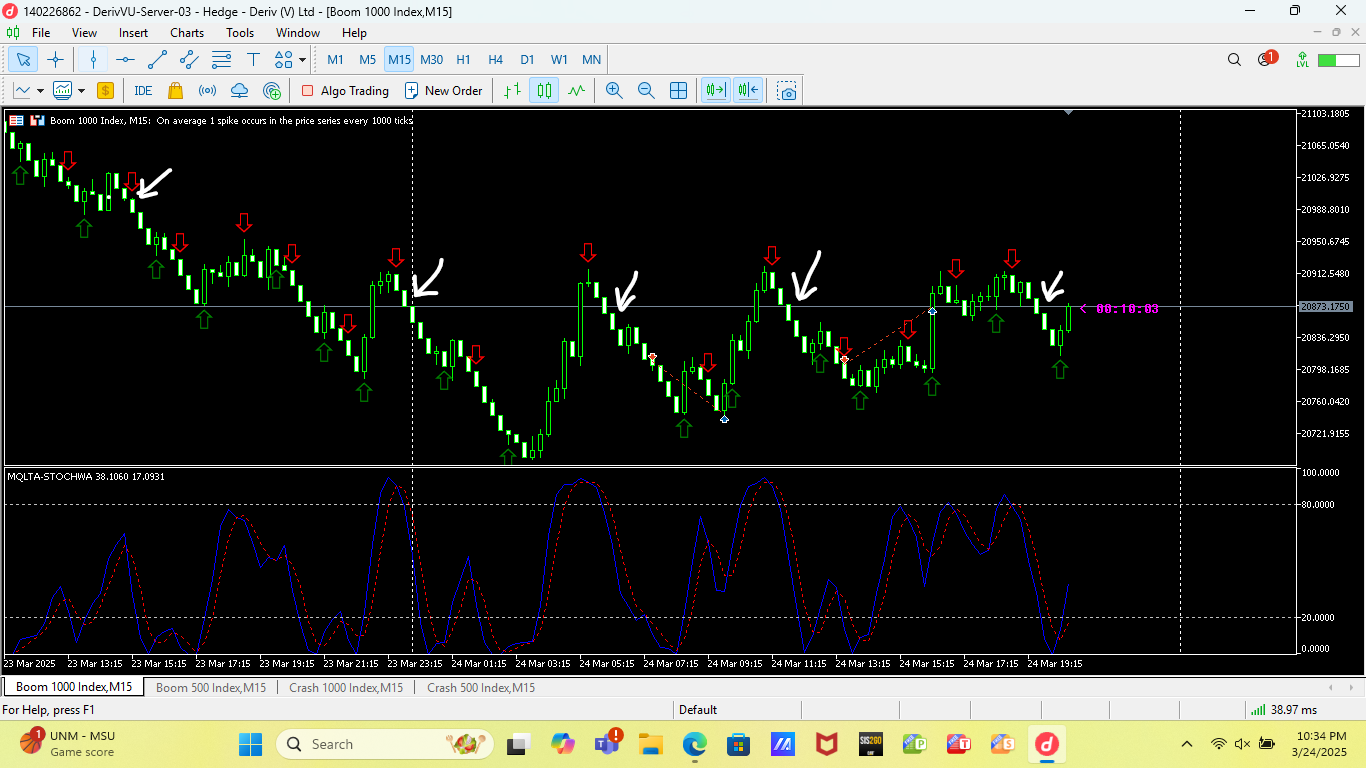This screenshot has width=1366, height=768.
Task: Select the H4 timeframe
Action: (x=495, y=59)
